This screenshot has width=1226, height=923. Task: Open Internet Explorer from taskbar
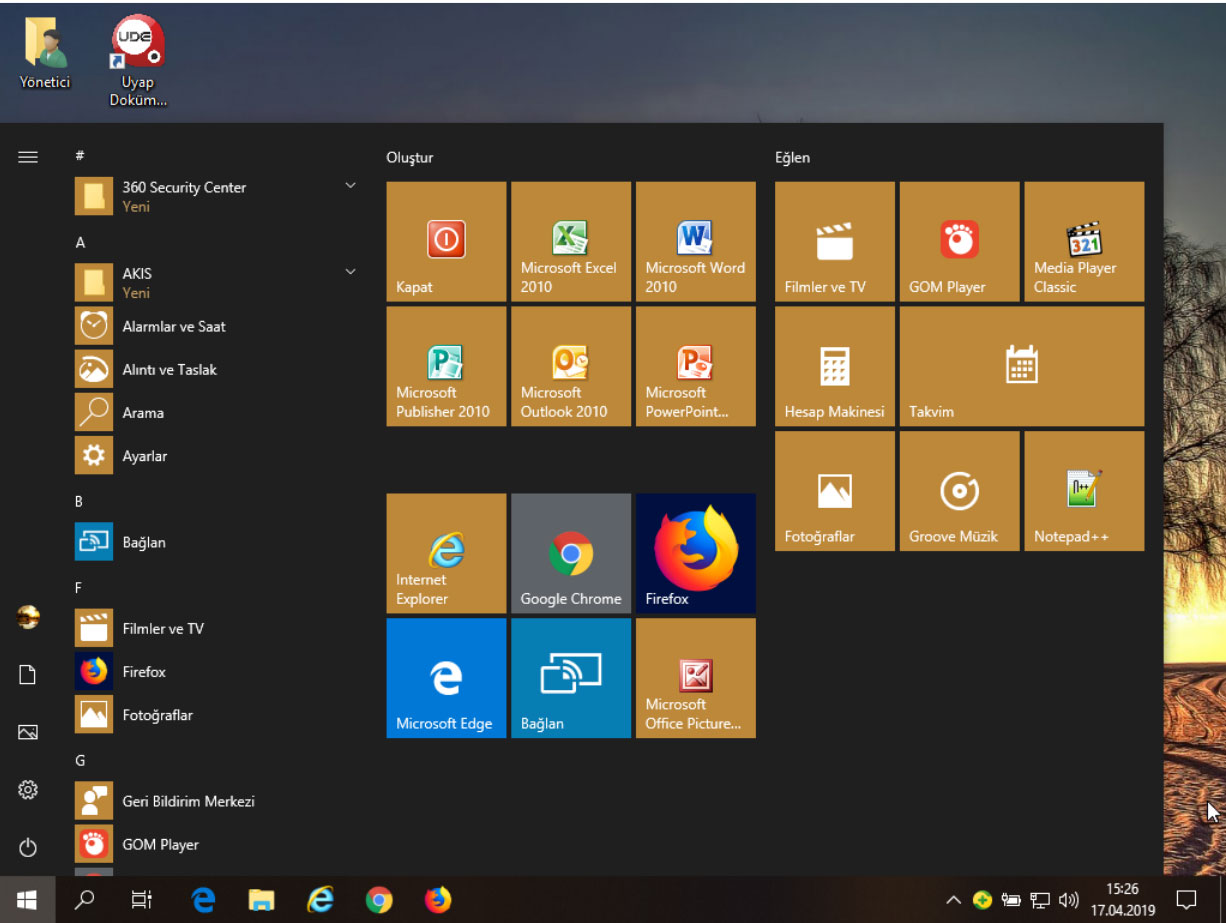[x=320, y=900]
